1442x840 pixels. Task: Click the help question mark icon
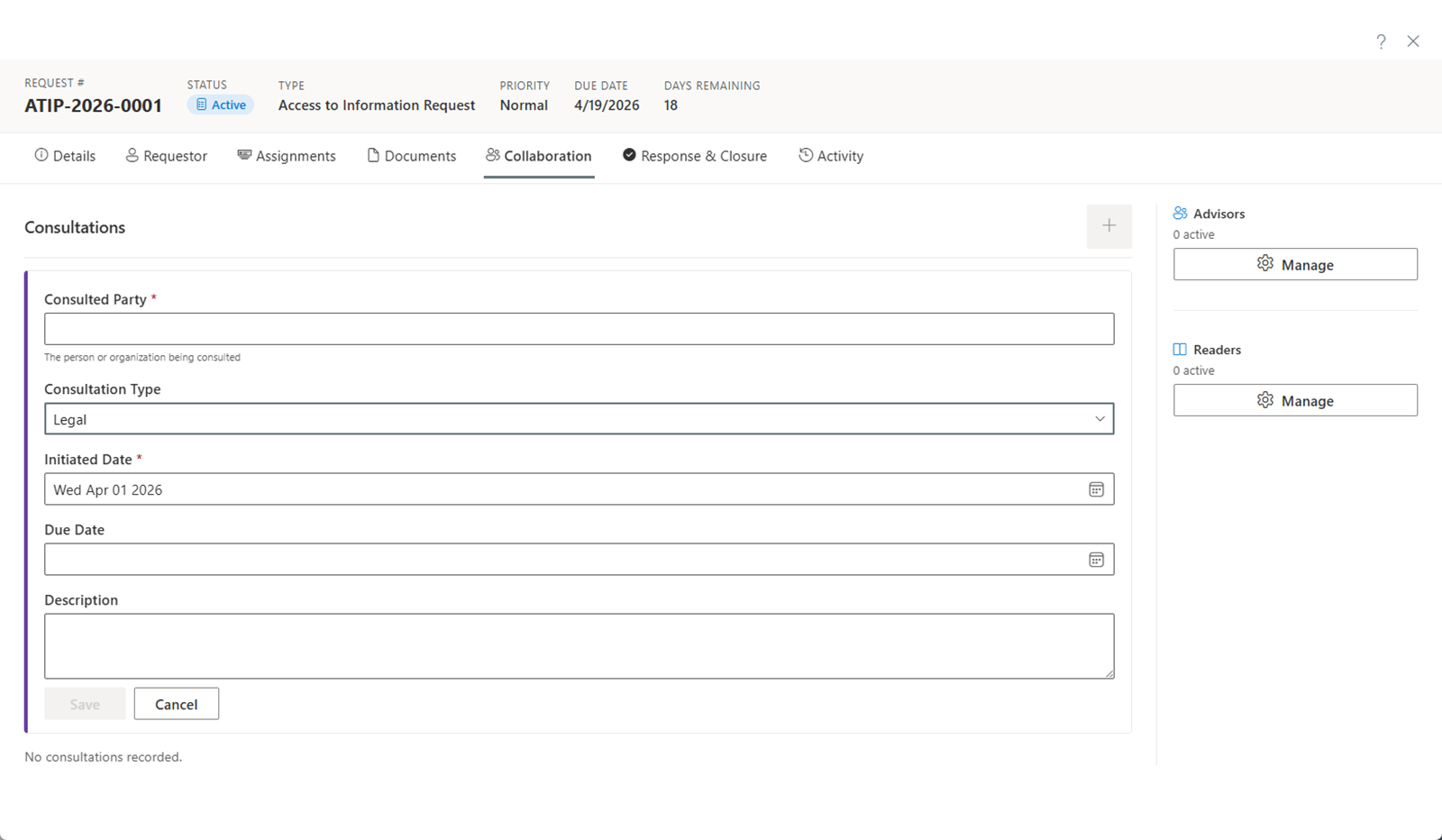pyautogui.click(x=1380, y=41)
